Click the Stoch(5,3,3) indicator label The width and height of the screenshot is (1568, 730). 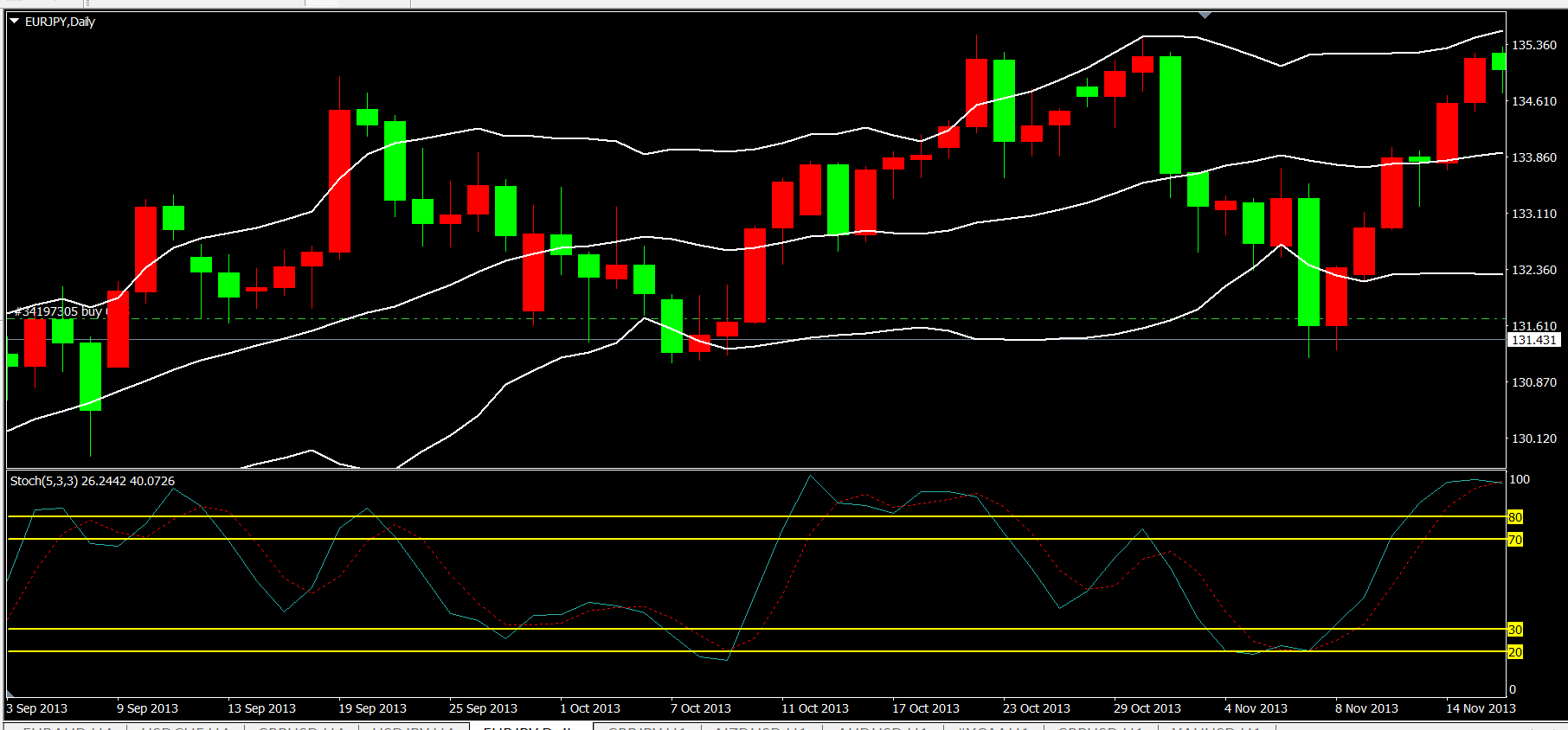[x=93, y=481]
